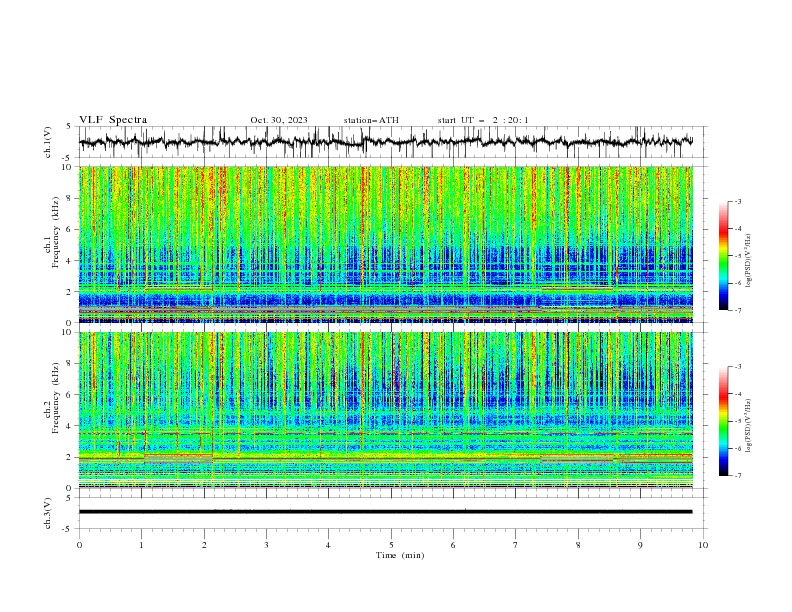792x612 pixels.
Task: Click the 'VLF Spectra' title text
Action: click(x=113, y=120)
